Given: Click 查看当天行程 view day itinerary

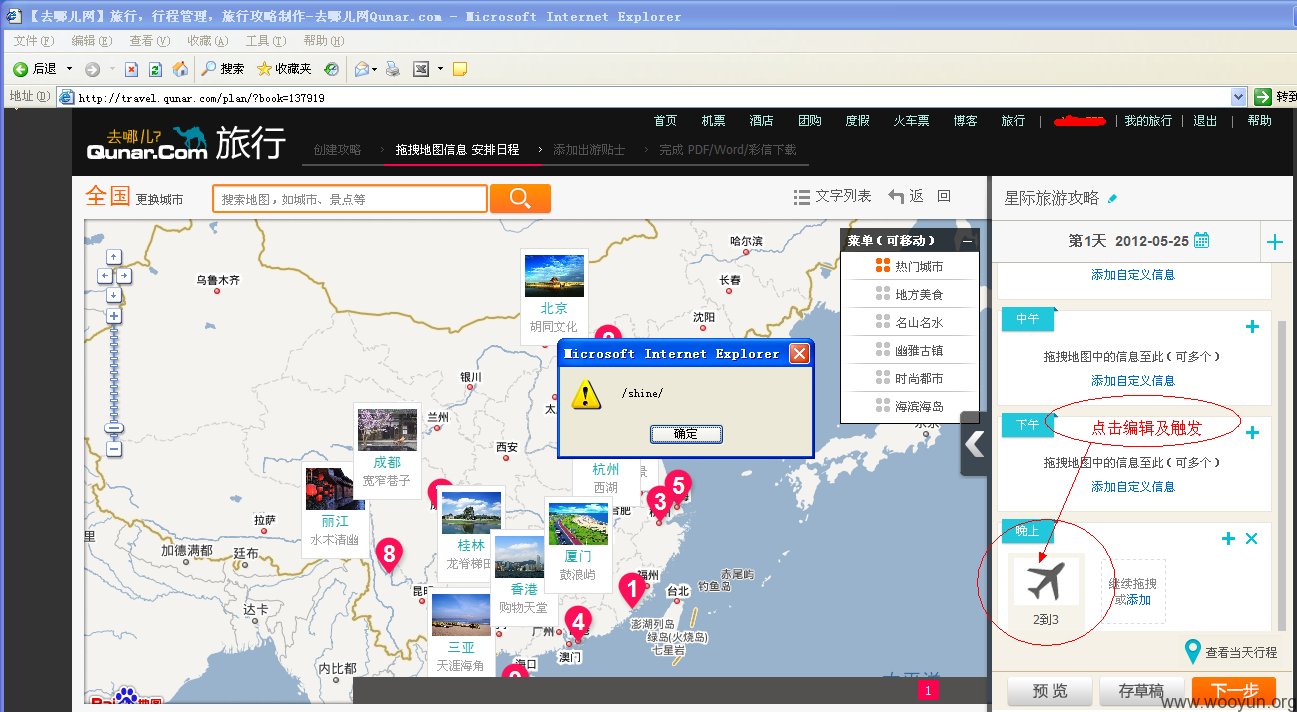Looking at the screenshot, I should point(1231,652).
